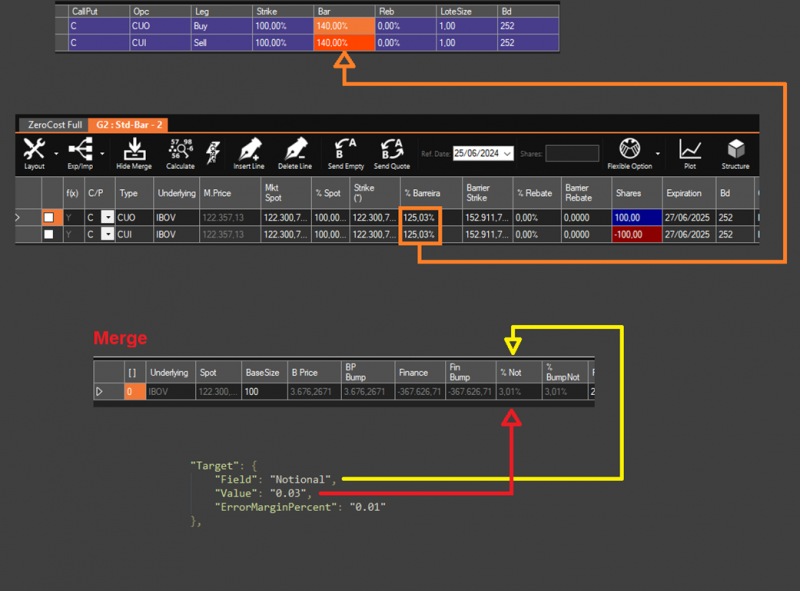Screen dimensions: 800x591
Task: Switch to the ZeroCost Full tab
Action: (53, 124)
